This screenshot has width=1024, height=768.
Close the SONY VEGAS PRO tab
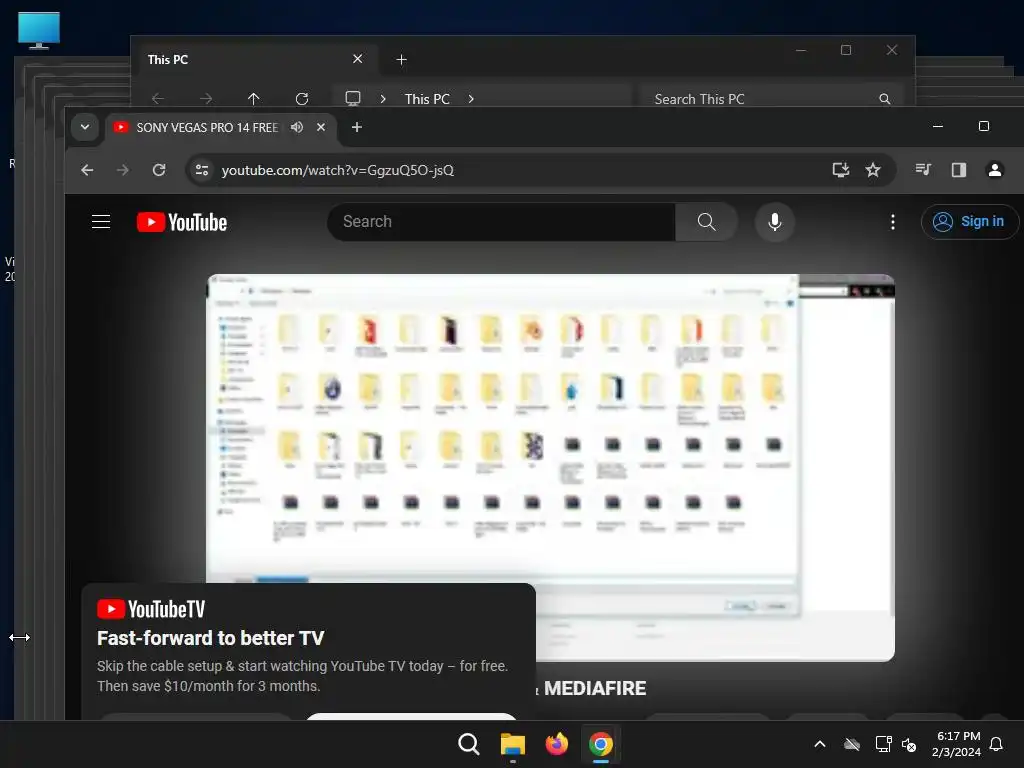pyautogui.click(x=321, y=127)
